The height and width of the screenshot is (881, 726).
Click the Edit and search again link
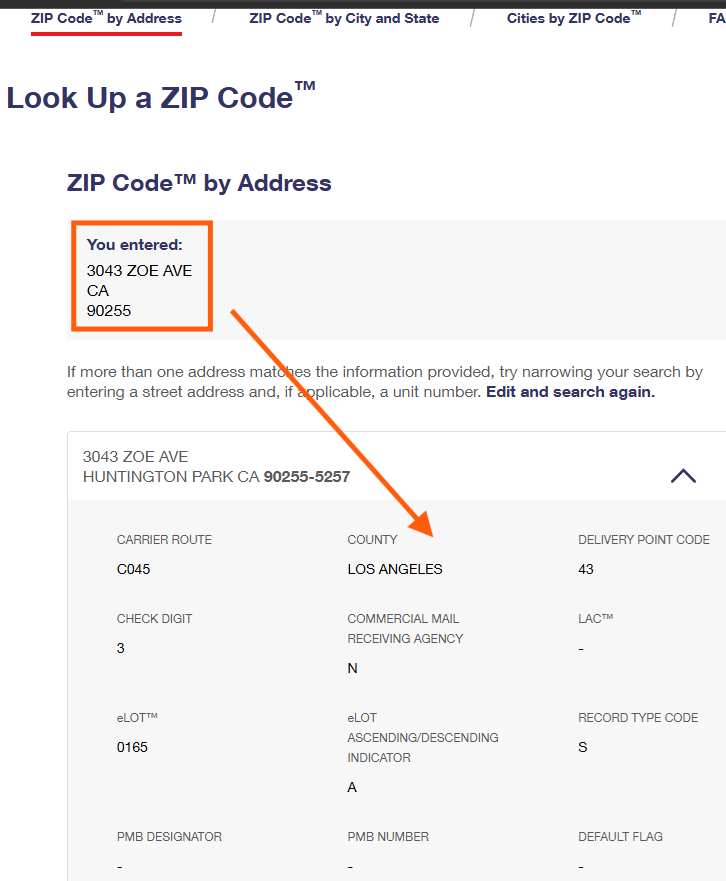click(x=570, y=392)
